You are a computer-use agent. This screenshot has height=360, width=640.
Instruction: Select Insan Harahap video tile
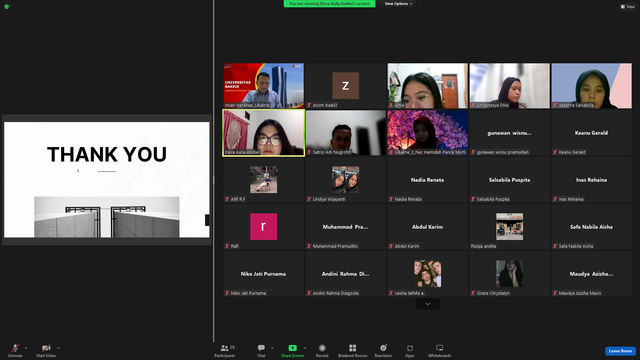click(x=264, y=86)
